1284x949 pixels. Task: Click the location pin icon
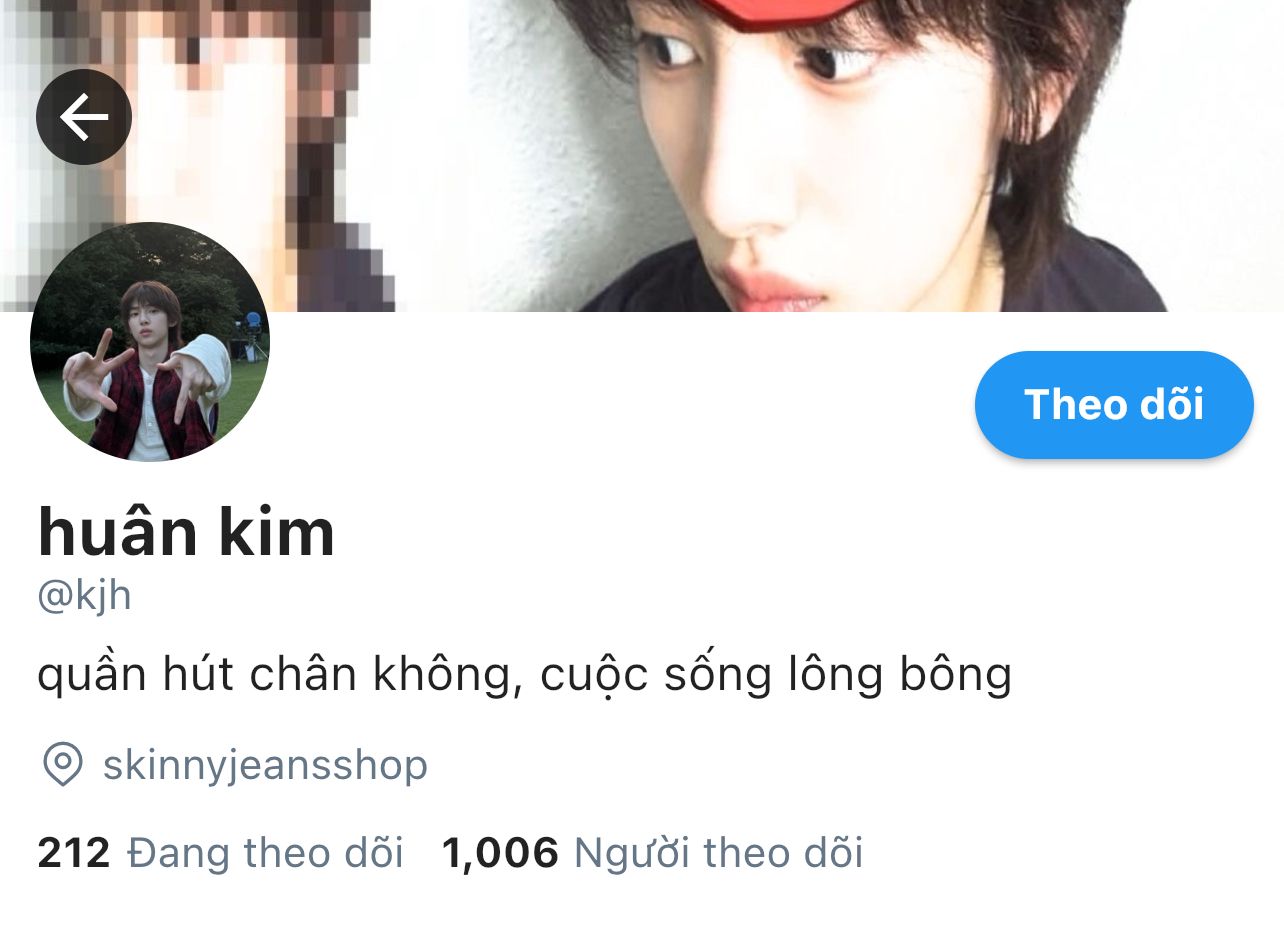(x=62, y=765)
